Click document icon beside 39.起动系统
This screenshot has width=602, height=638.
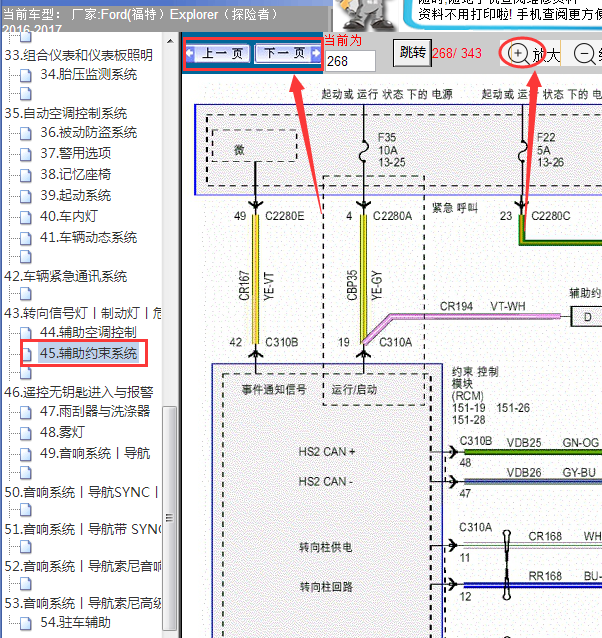coord(26,196)
